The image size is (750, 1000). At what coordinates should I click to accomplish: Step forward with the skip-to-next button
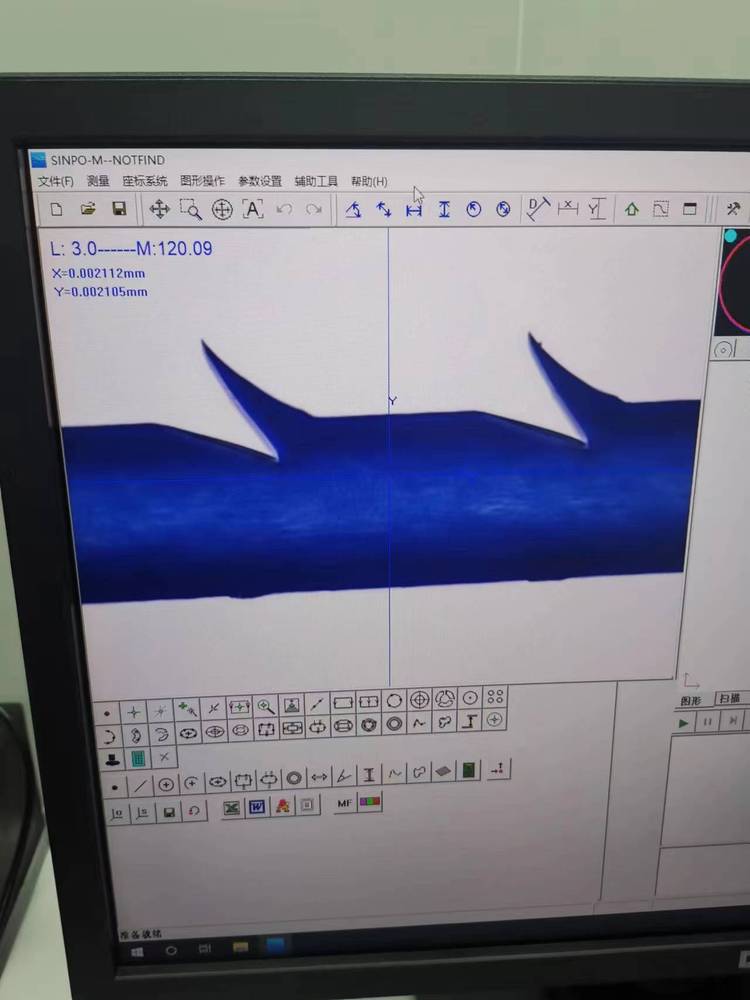[733, 721]
